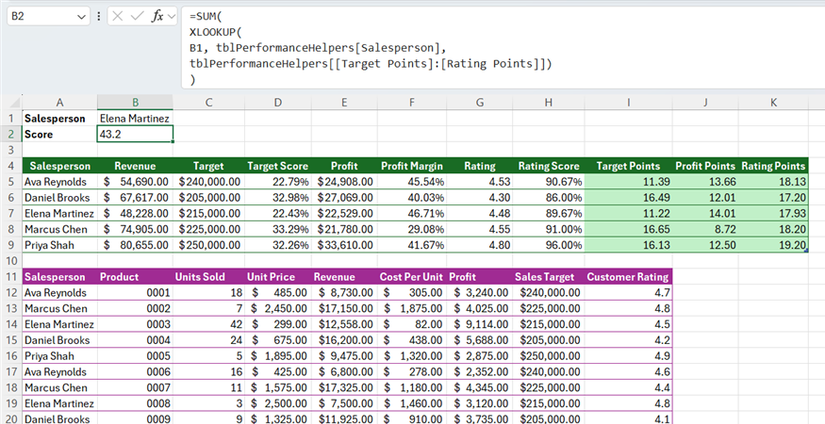Click inside the formula bar text
The height and width of the screenshot is (424, 825).
[503, 48]
